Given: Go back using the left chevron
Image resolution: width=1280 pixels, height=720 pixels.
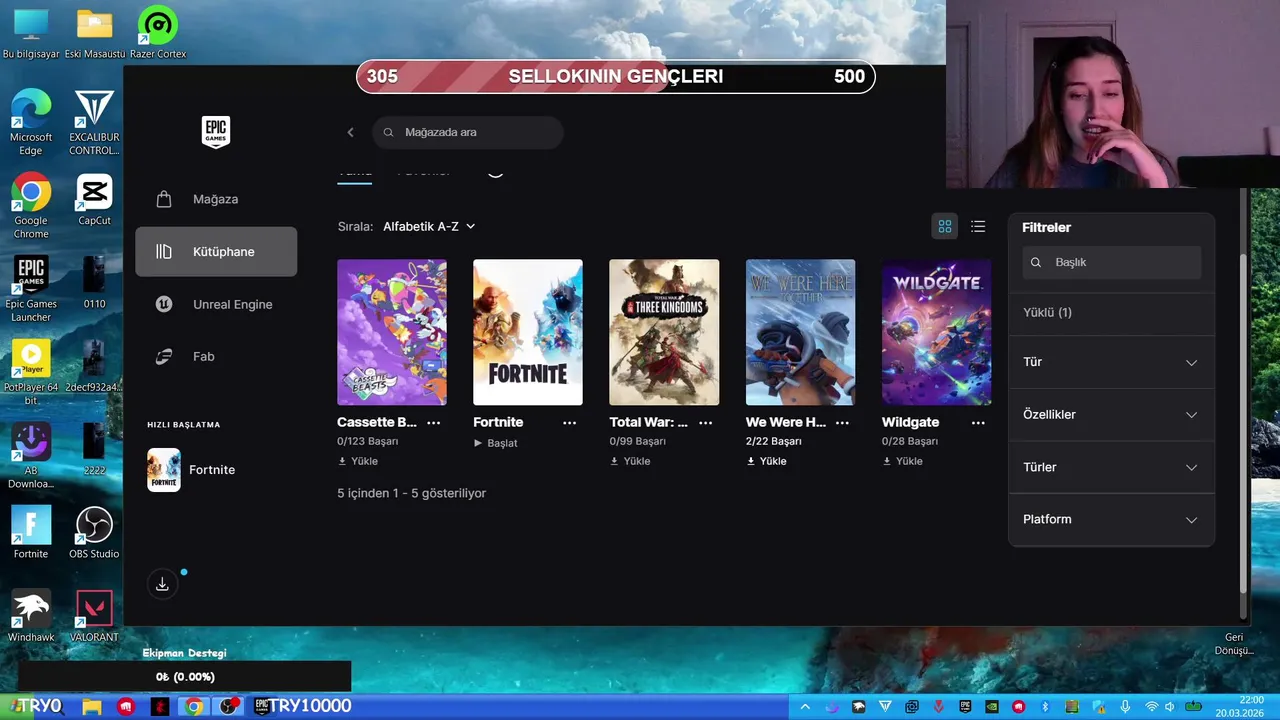Looking at the screenshot, I should tap(351, 132).
